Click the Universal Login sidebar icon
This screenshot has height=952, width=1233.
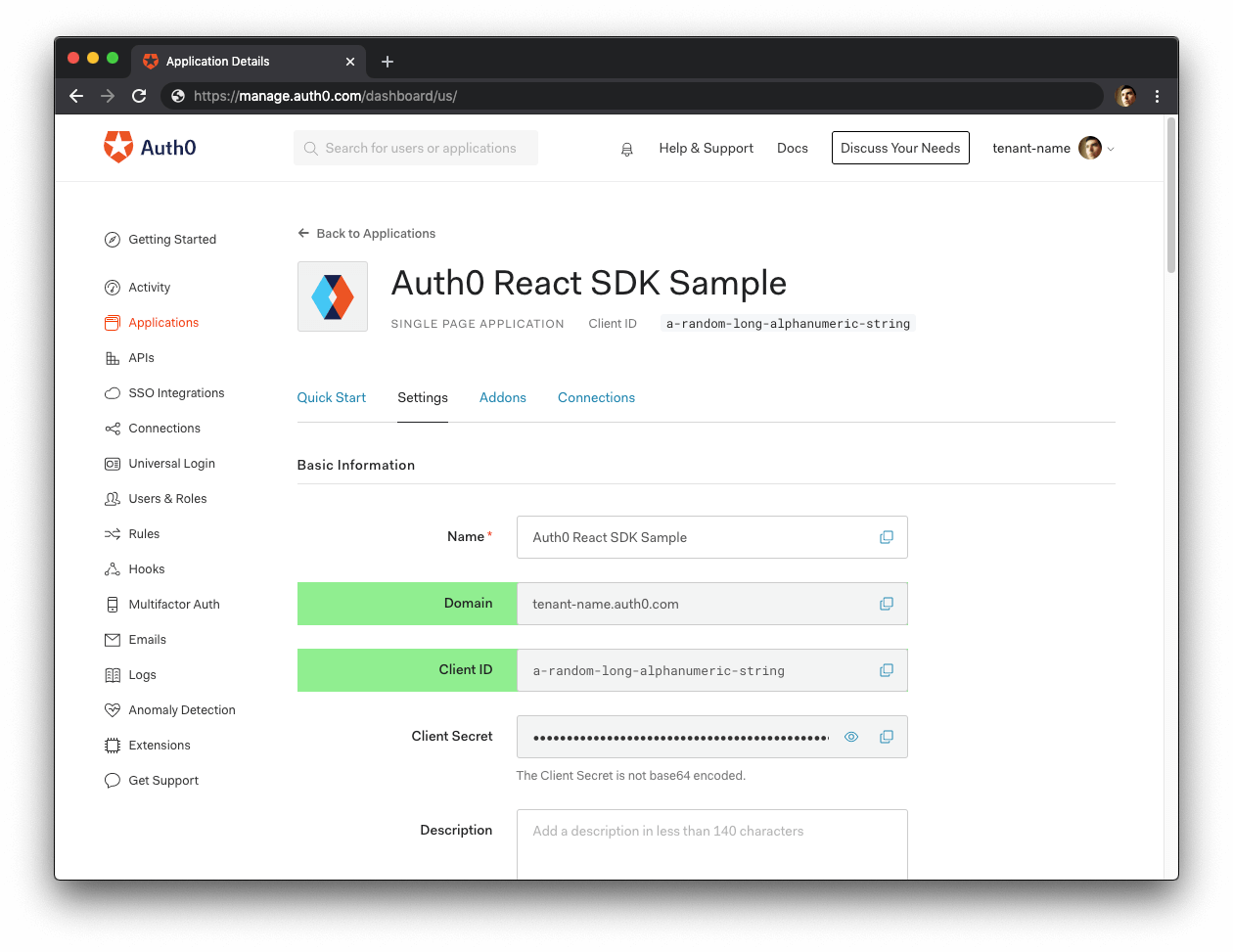[113, 464]
